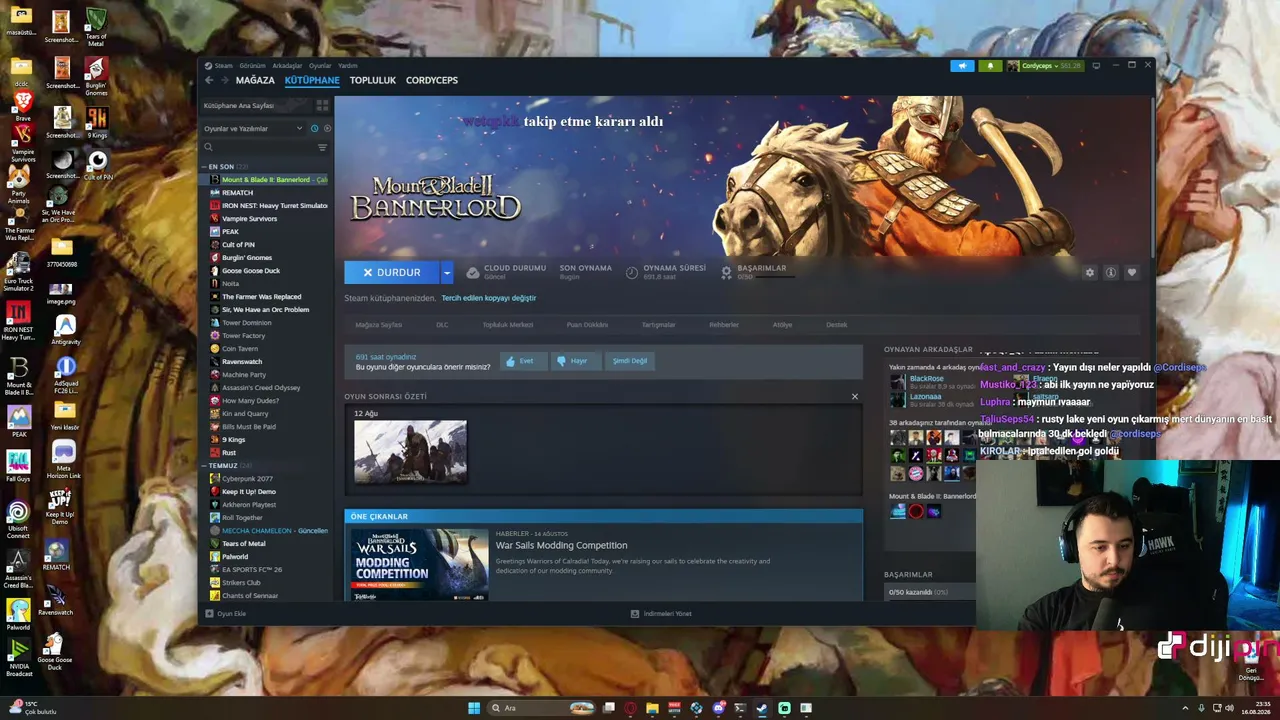Screen dimensions: 1280x720
Task: Go back with the Steam back arrow
Action: (209, 80)
